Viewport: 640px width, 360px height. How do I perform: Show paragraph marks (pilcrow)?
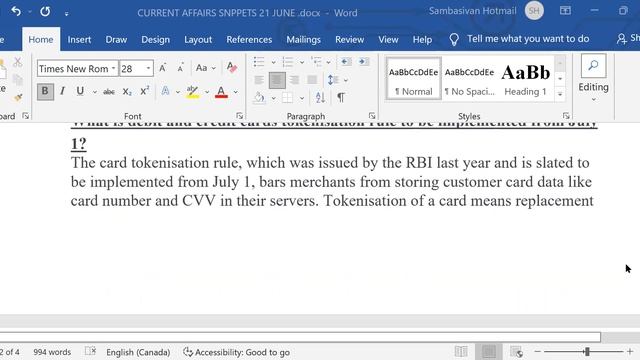[341, 98]
